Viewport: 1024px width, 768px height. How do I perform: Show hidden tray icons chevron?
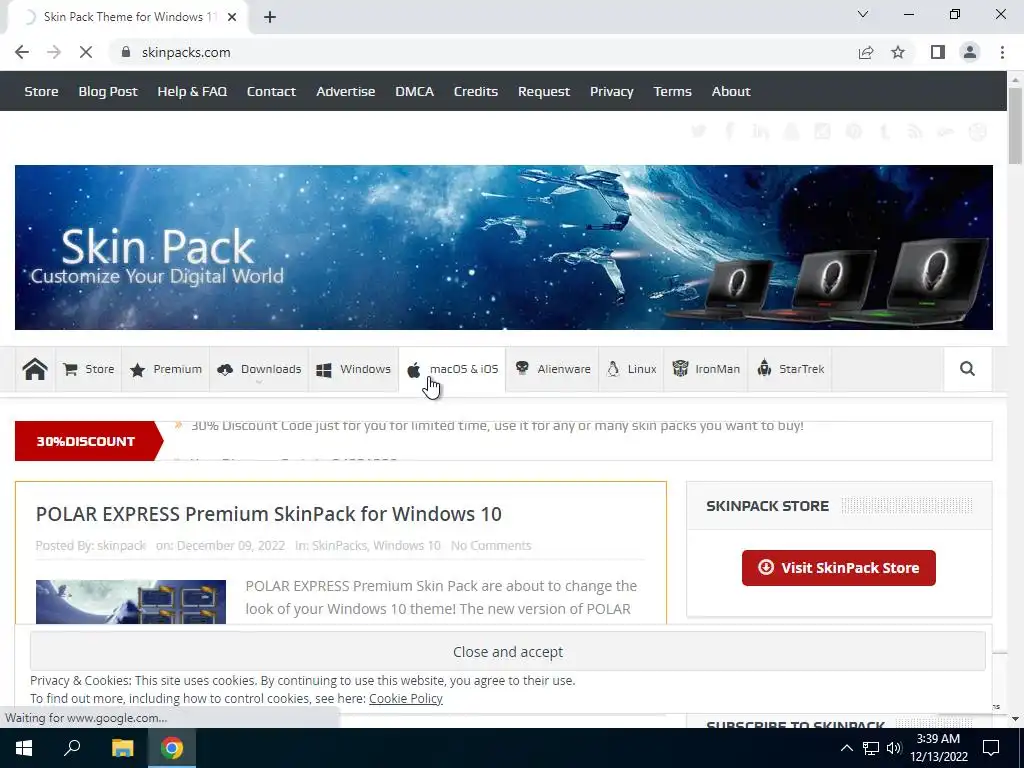pos(846,748)
